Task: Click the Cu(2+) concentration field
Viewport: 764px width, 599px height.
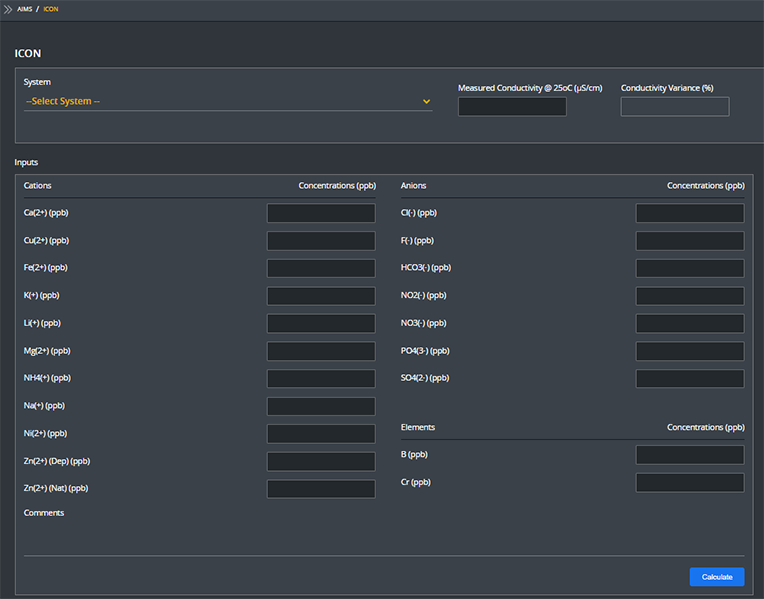Action: (321, 241)
